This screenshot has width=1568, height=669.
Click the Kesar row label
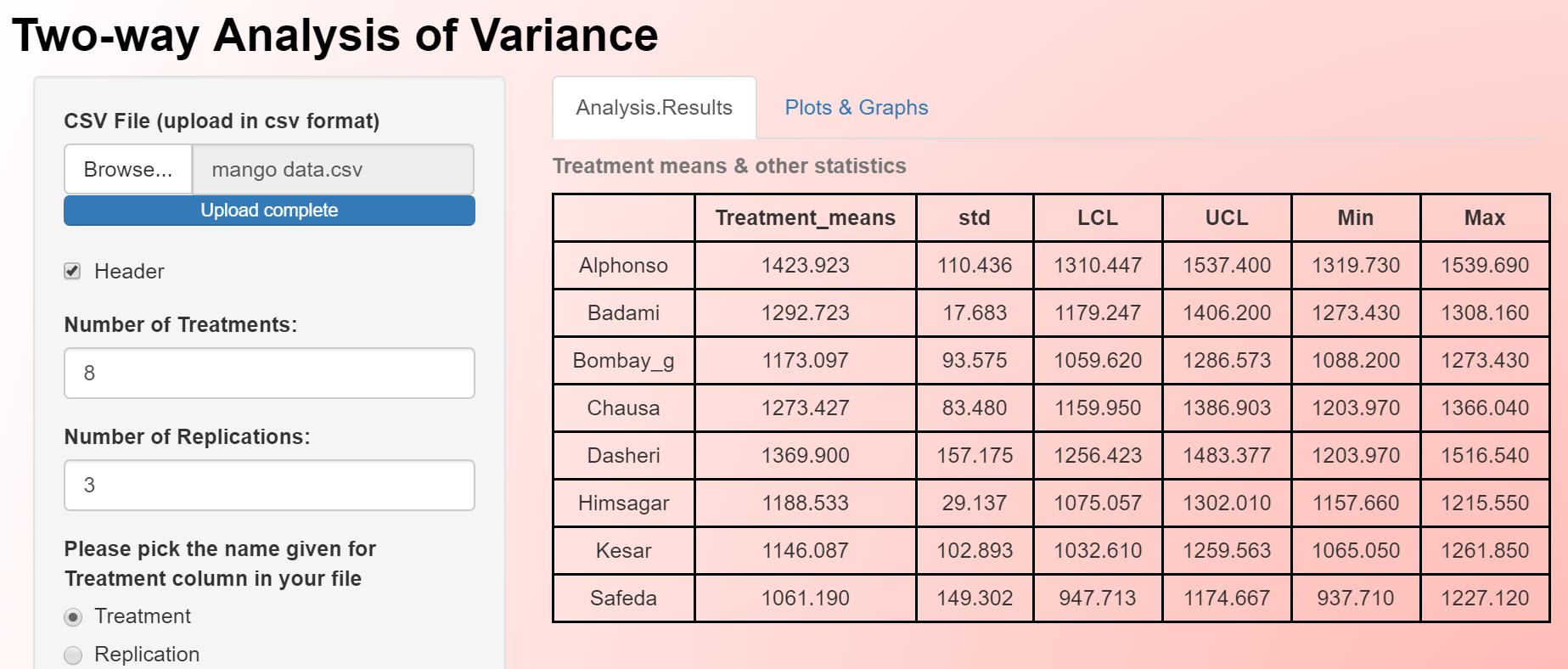pyautogui.click(x=623, y=551)
